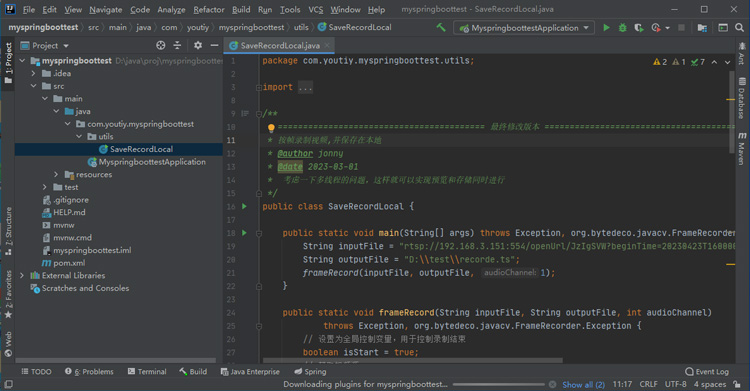
Task: Run with Coverage shield icon
Action: click(x=639, y=28)
